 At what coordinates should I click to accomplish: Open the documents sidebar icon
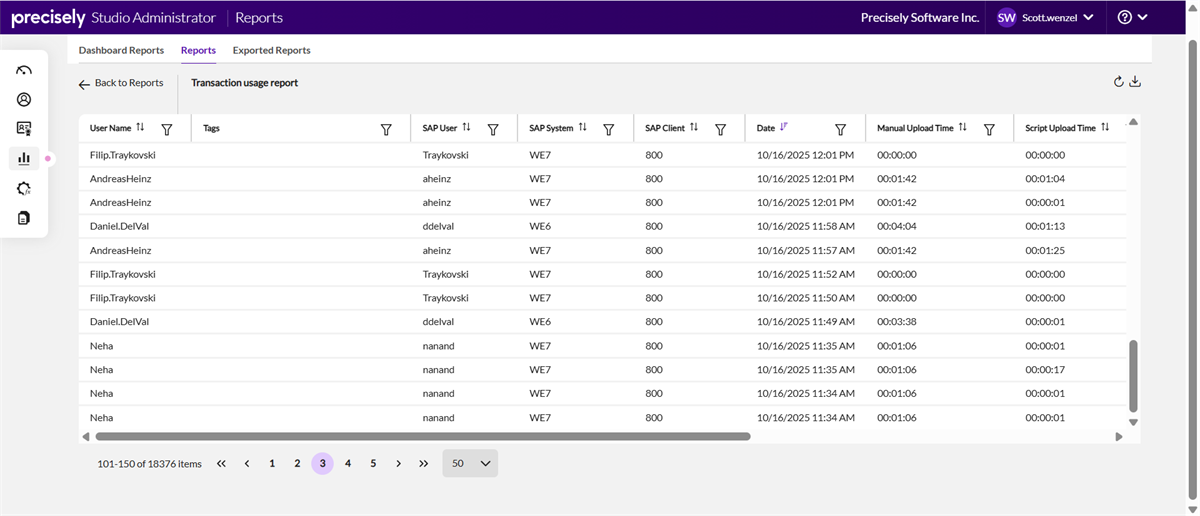coord(24,217)
